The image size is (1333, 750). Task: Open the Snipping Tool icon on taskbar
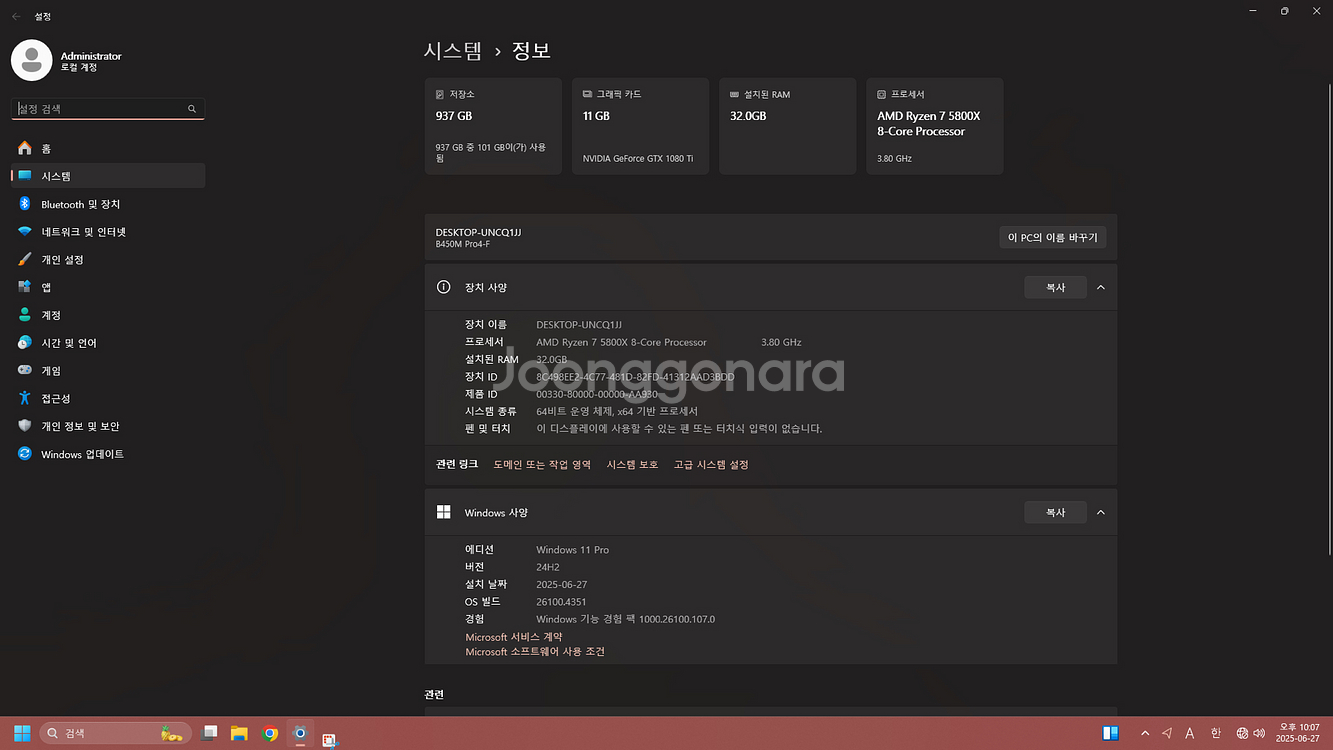click(329, 740)
